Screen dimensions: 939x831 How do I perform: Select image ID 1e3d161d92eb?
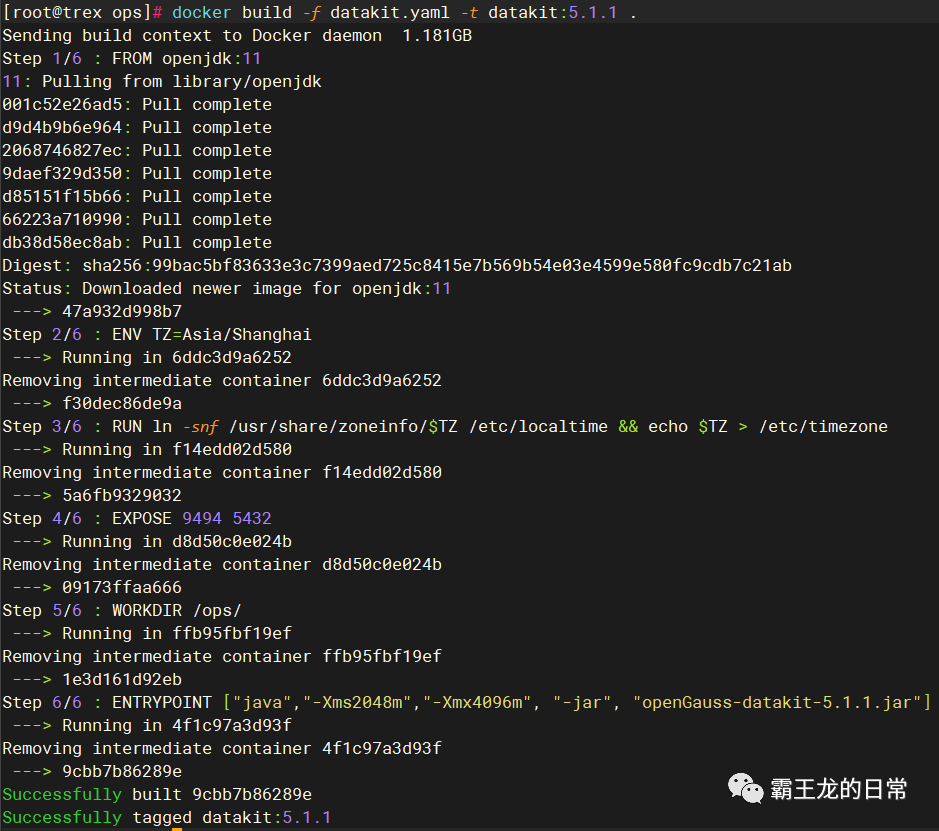pos(122,680)
